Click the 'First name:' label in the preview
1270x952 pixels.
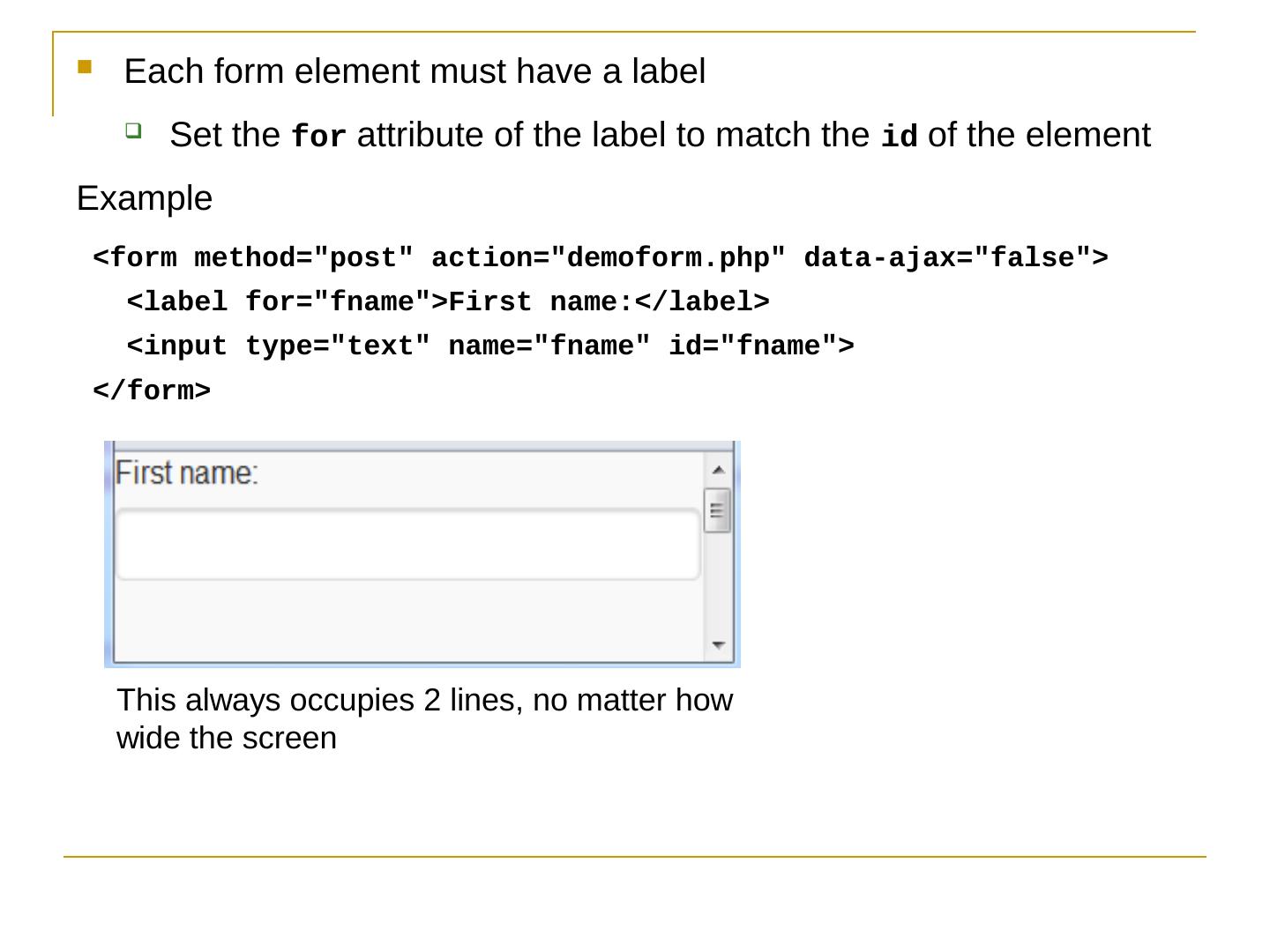[186, 473]
